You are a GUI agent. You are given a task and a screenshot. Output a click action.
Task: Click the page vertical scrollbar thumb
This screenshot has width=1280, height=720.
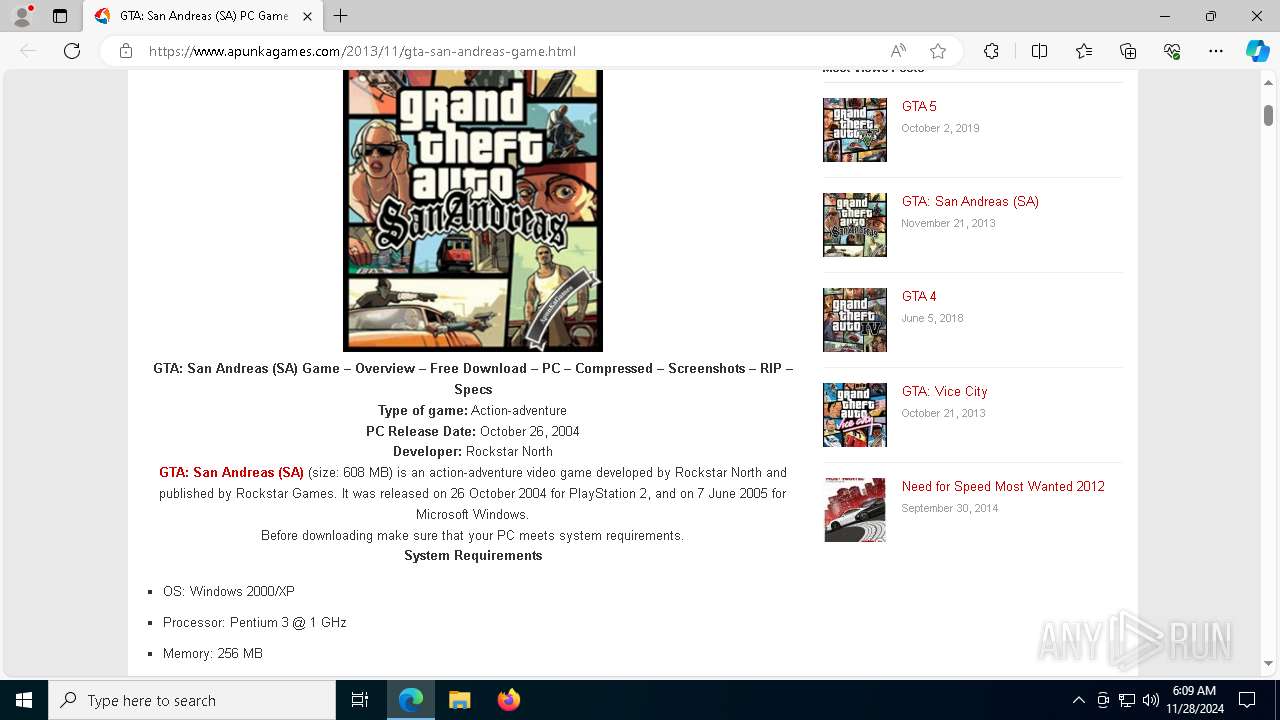coord(1268,115)
